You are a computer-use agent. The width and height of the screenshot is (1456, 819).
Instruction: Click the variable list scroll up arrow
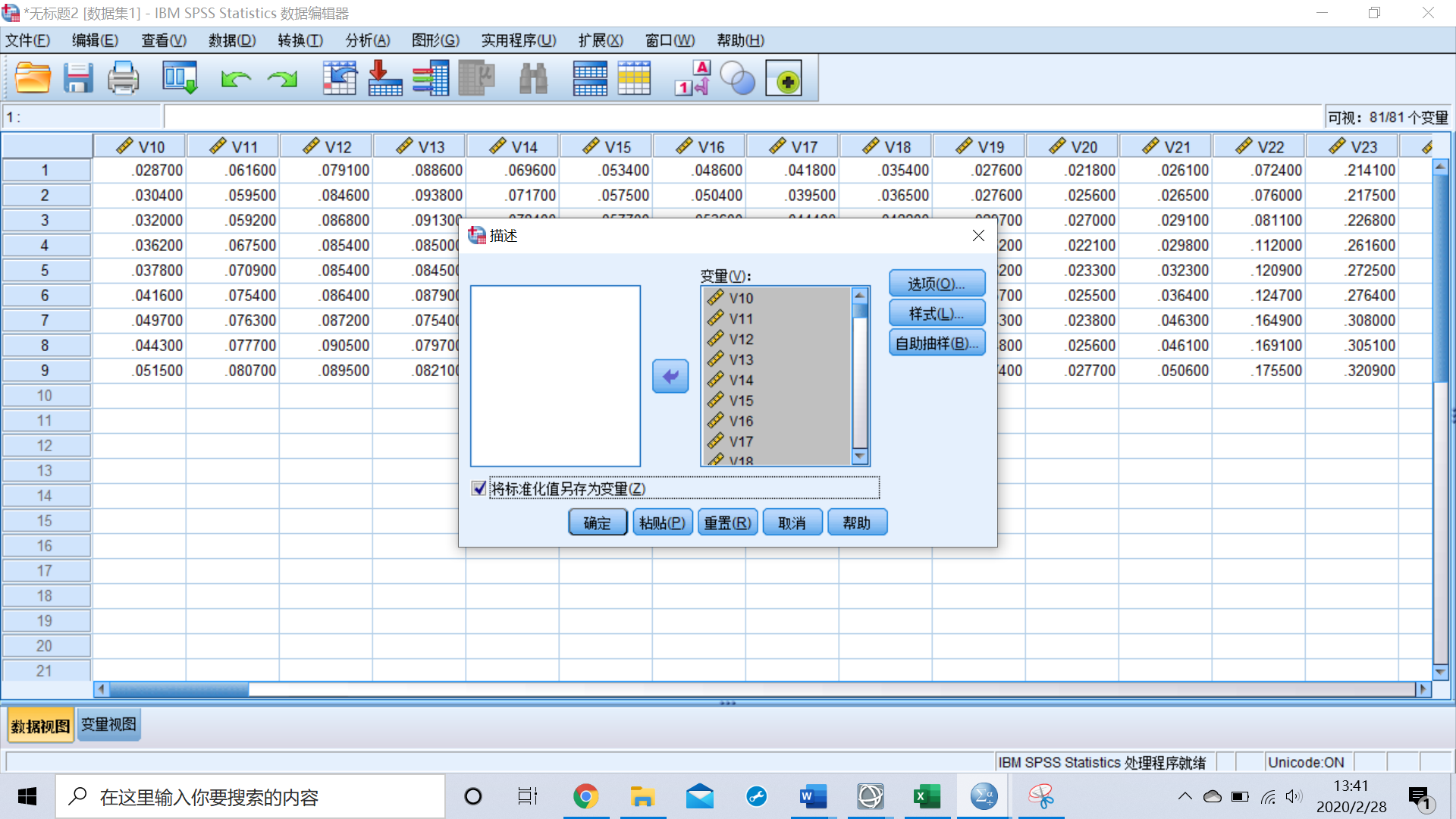coord(859,296)
